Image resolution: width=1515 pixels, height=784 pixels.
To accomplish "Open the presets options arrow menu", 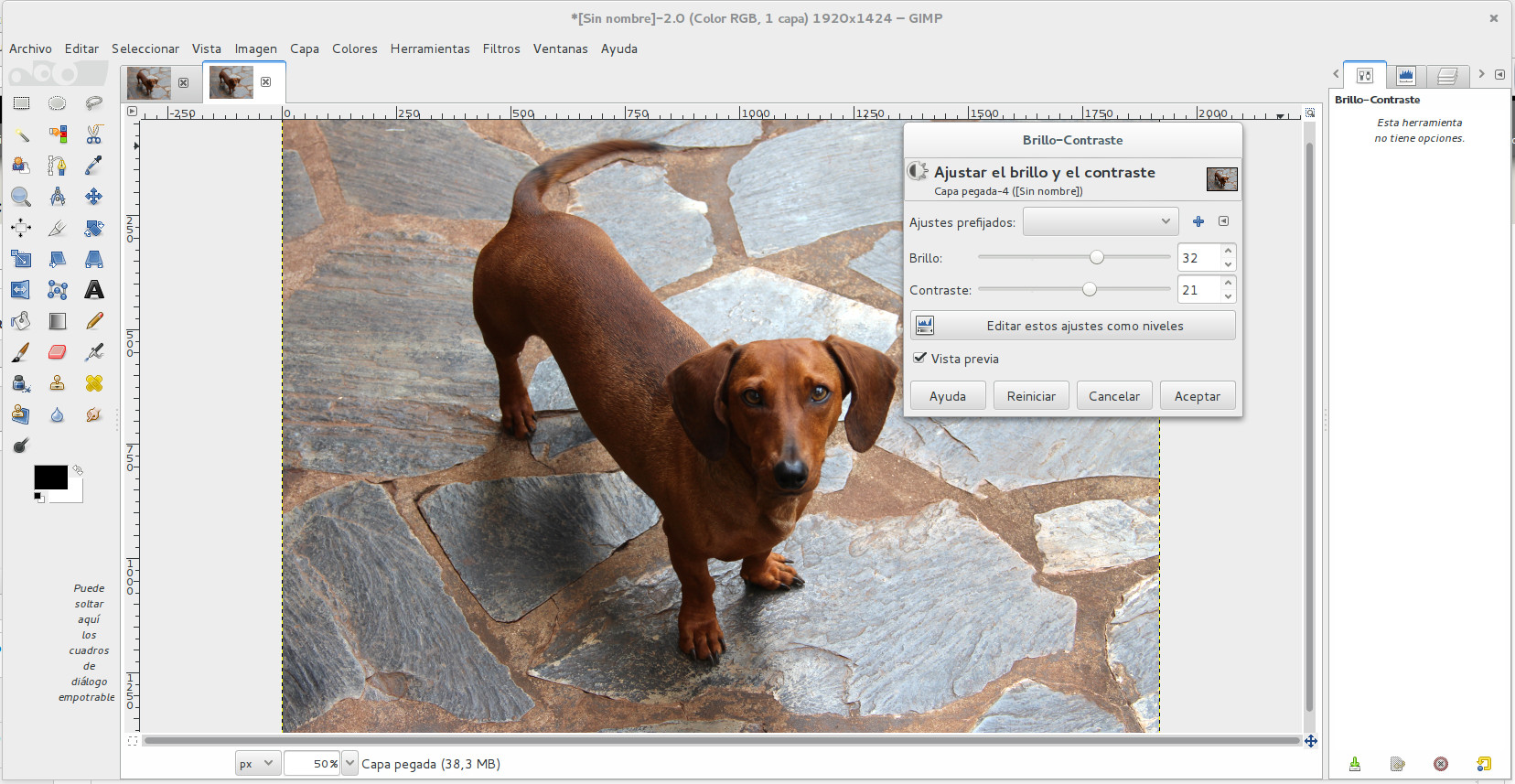I will 1223,221.
